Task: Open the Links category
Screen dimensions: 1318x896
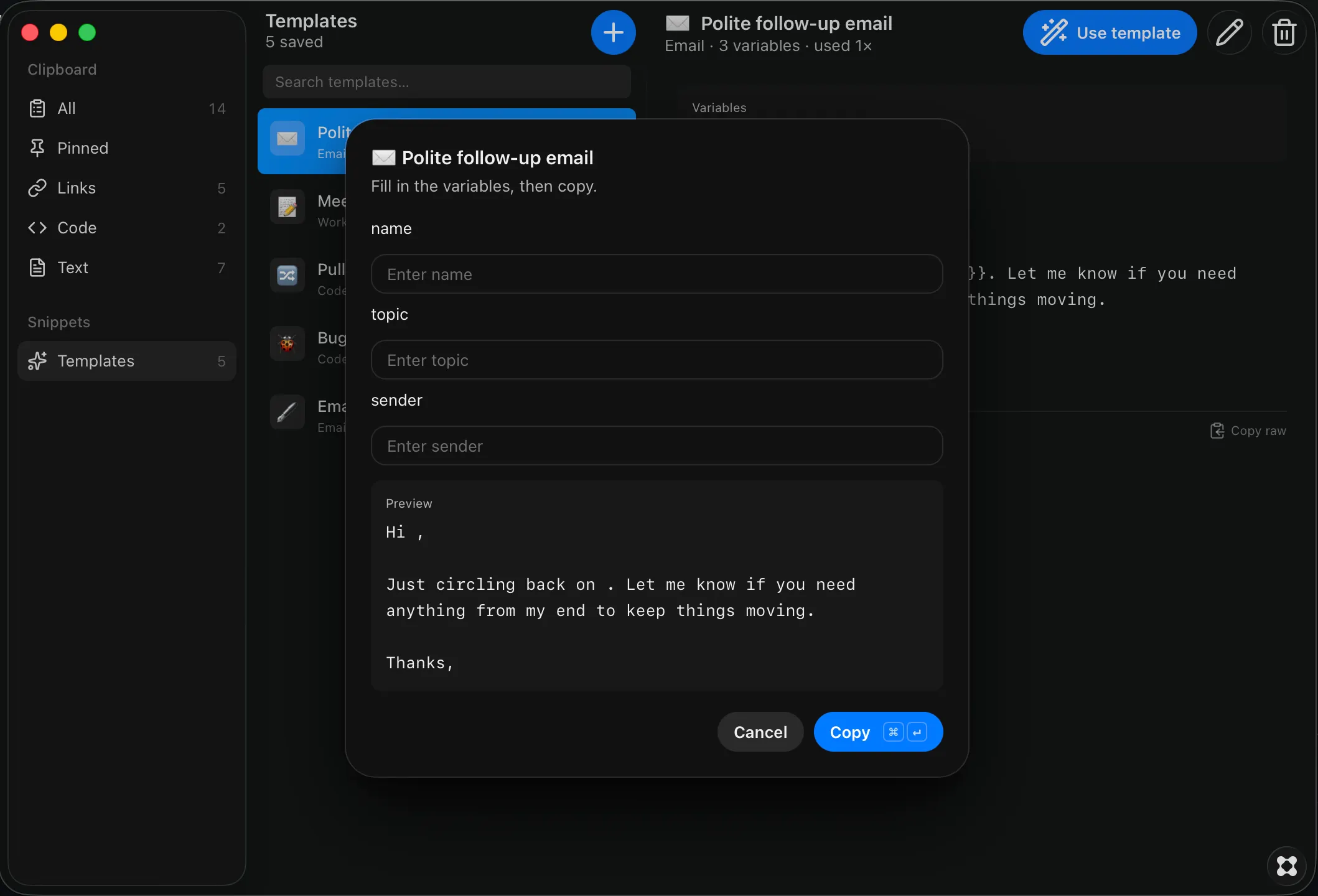Action: pos(127,188)
